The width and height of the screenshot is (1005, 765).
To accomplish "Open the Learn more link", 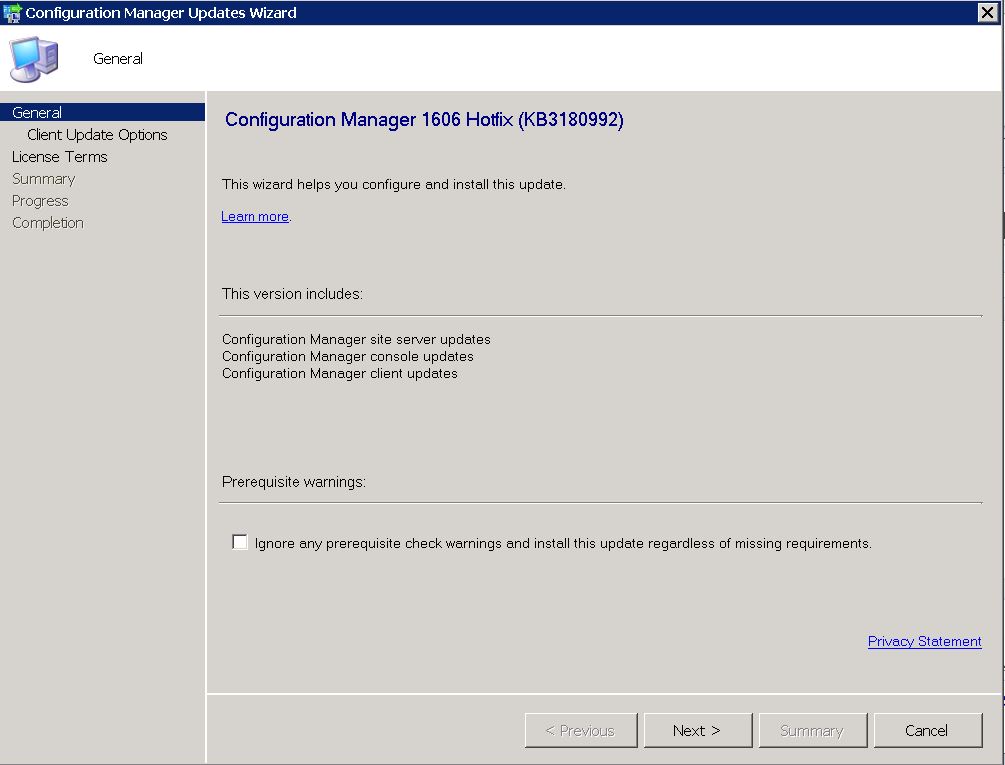I will pyautogui.click(x=255, y=217).
